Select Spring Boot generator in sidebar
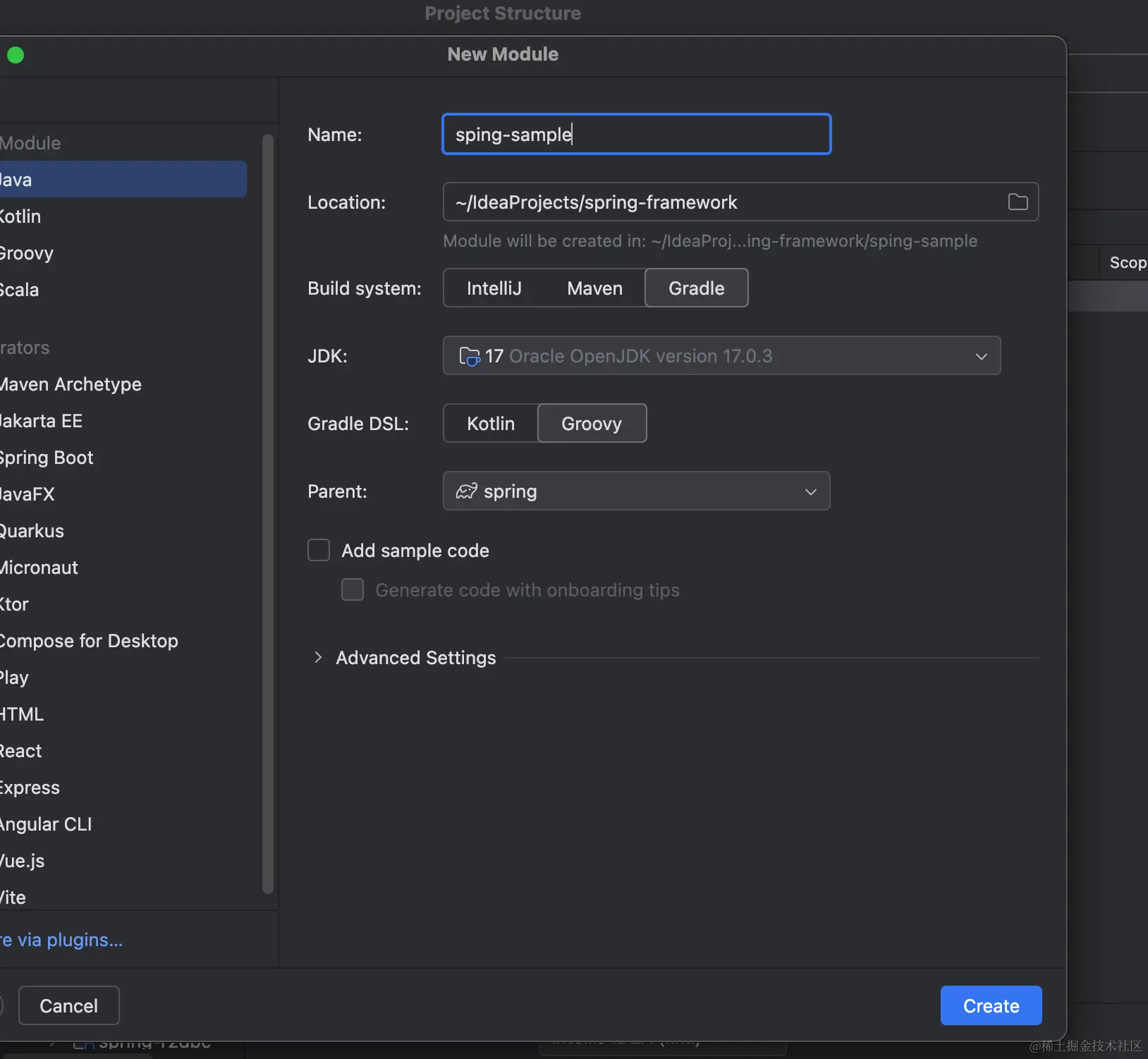The image size is (1148, 1059). pos(47,458)
